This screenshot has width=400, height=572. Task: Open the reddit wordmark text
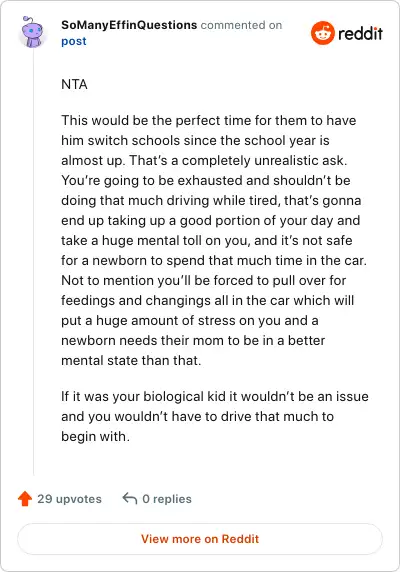tap(360, 34)
